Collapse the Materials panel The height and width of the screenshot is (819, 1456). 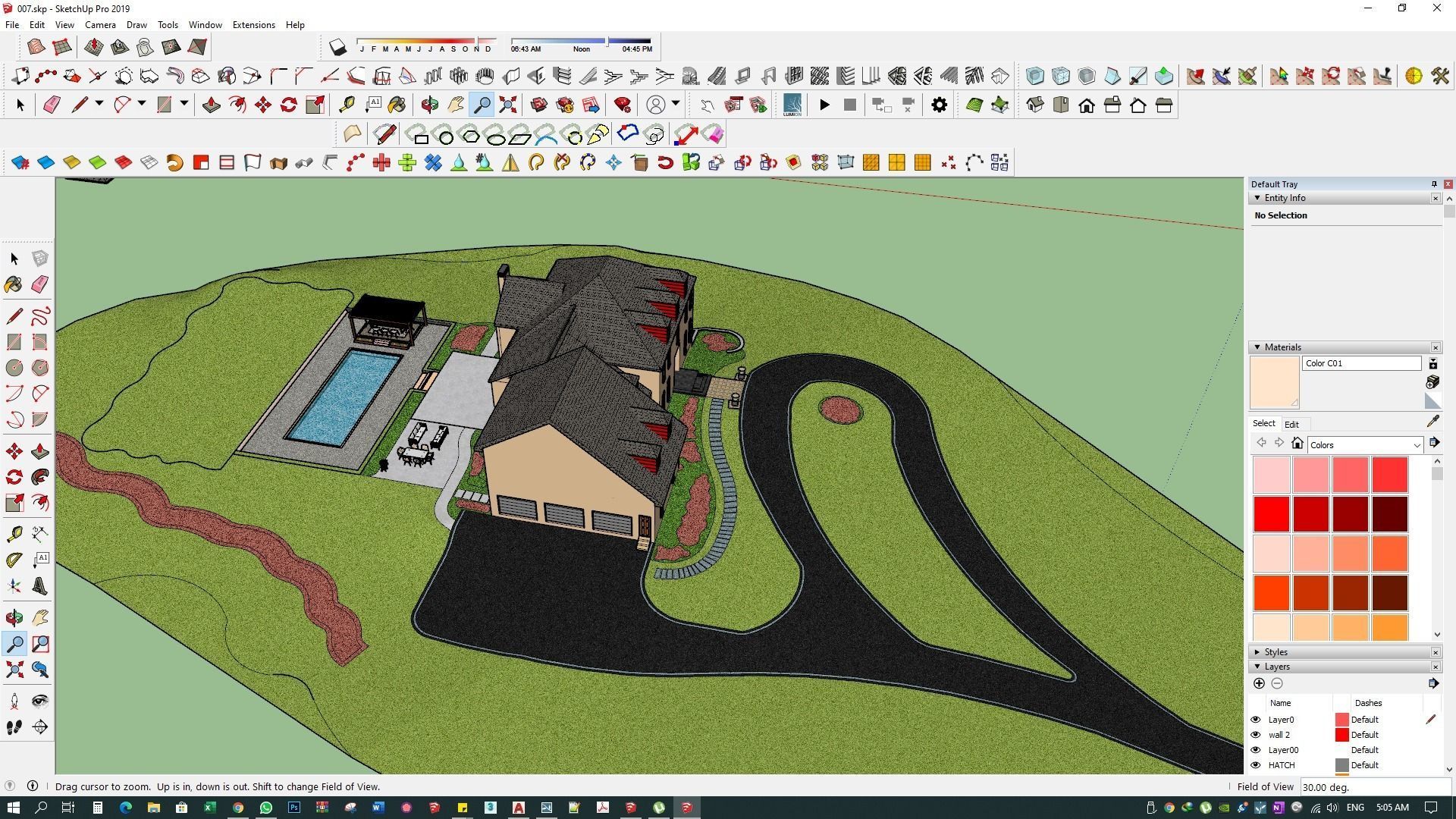[1257, 347]
